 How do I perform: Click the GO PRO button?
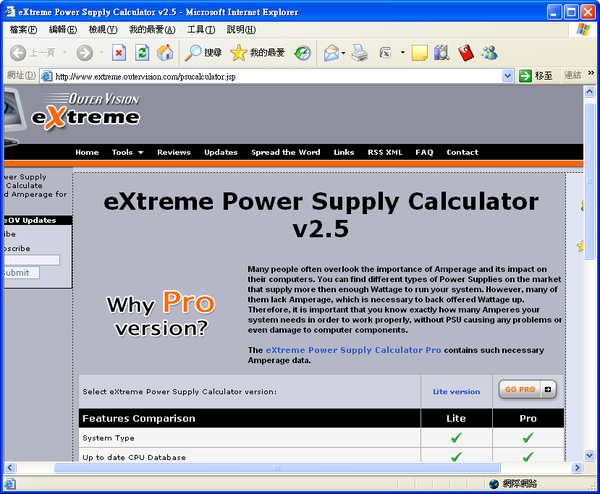point(527,390)
